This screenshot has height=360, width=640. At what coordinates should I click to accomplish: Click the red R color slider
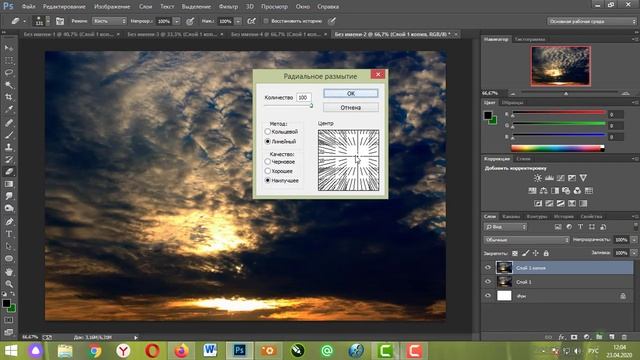click(x=558, y=113)
